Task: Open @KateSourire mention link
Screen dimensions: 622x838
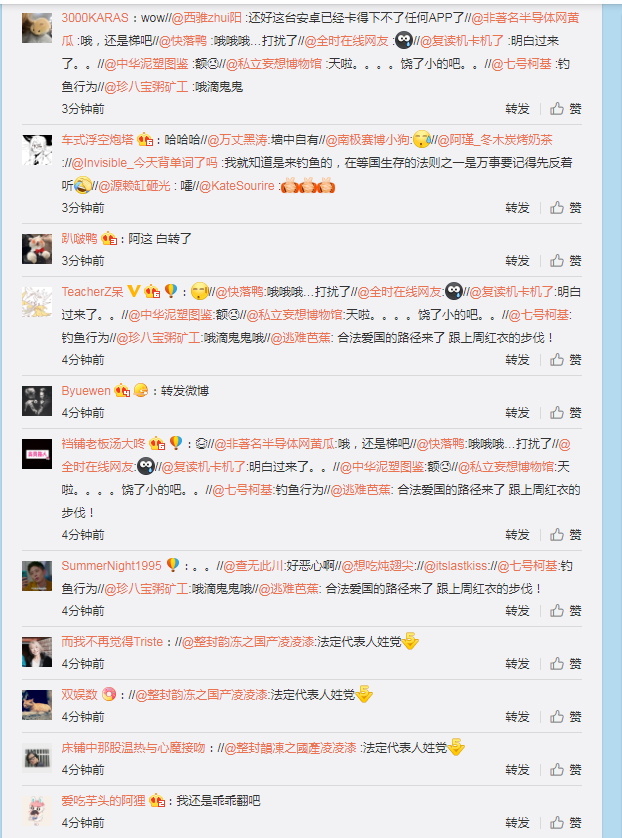Action: point(236,186)
